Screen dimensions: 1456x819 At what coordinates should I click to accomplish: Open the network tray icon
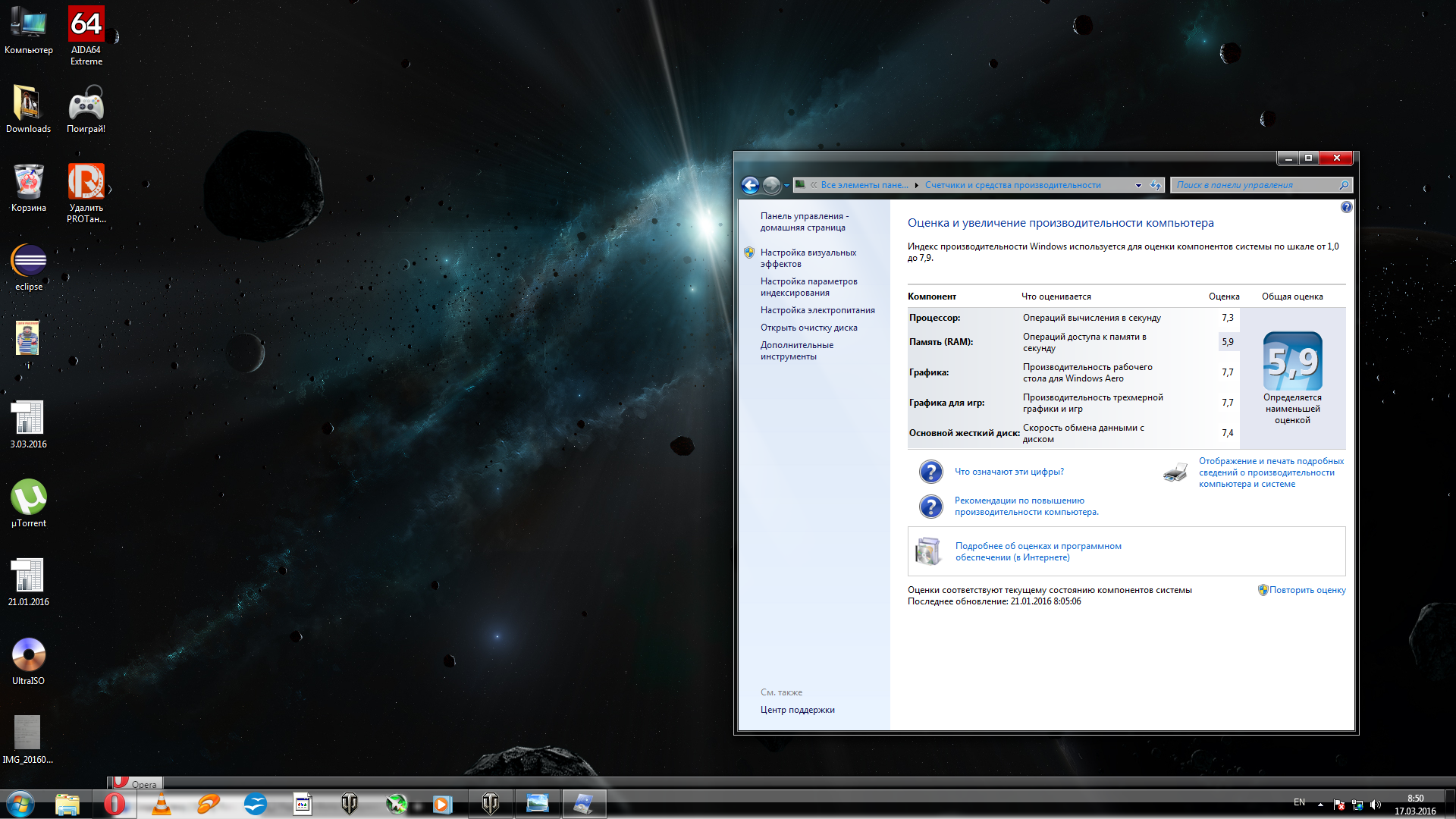click(x=1357, y=805)
